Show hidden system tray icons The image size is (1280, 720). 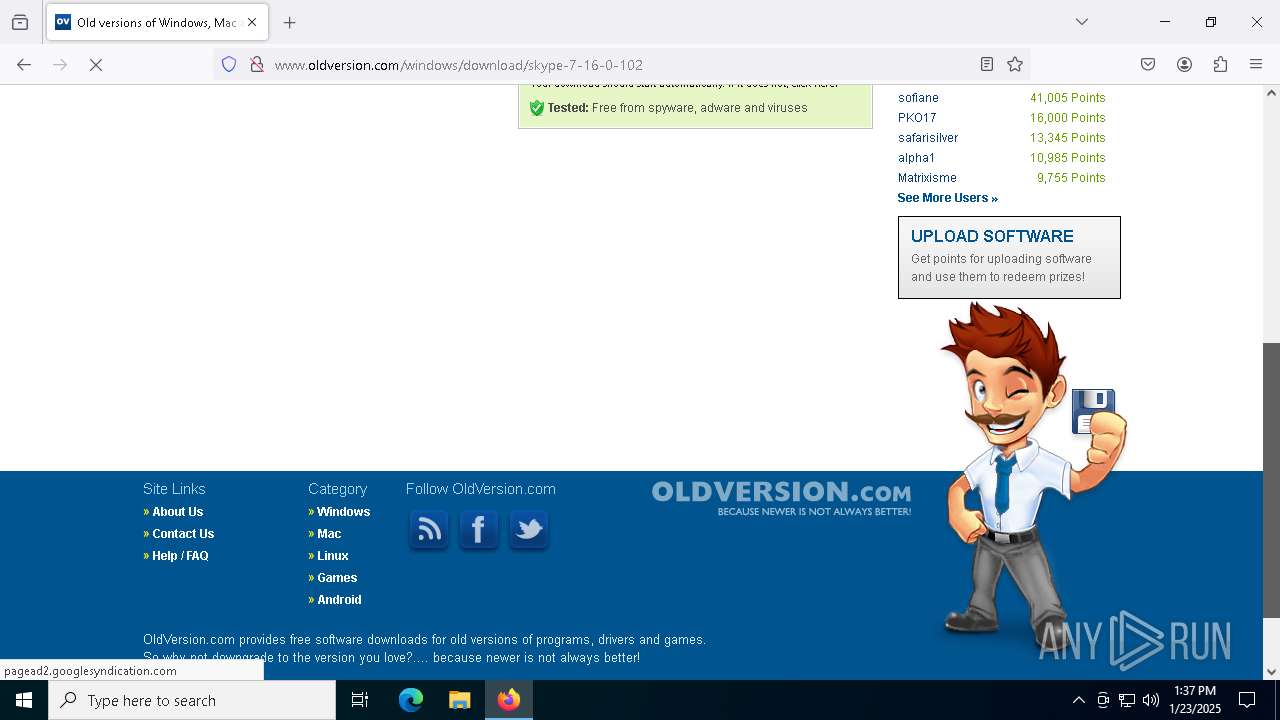(1078, 700)
